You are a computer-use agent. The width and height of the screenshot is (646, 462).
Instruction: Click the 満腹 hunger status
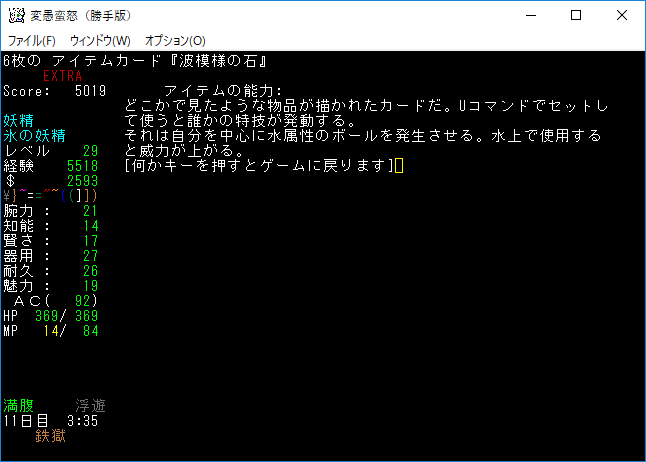click(19, 406)
